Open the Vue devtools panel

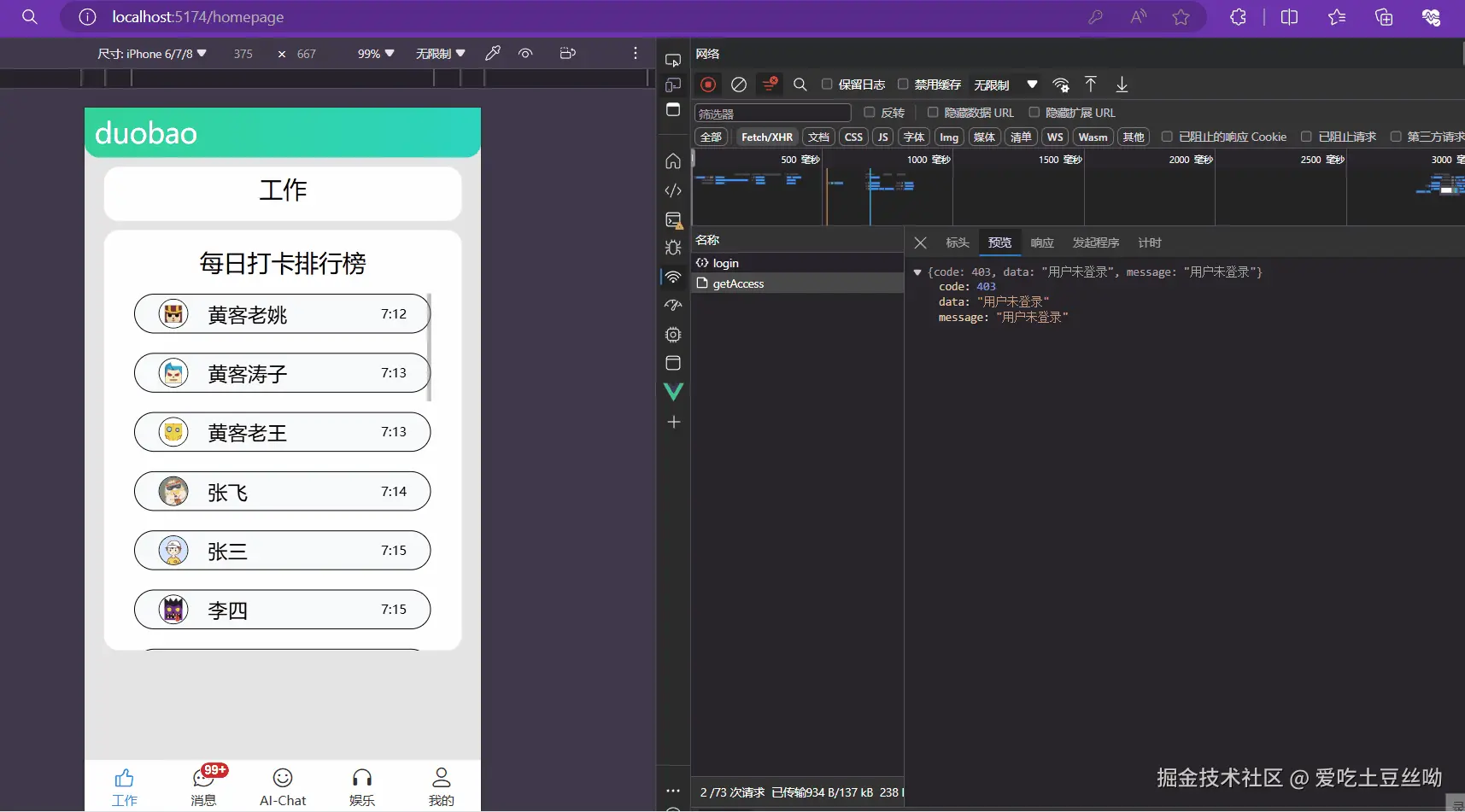[673, 392]
